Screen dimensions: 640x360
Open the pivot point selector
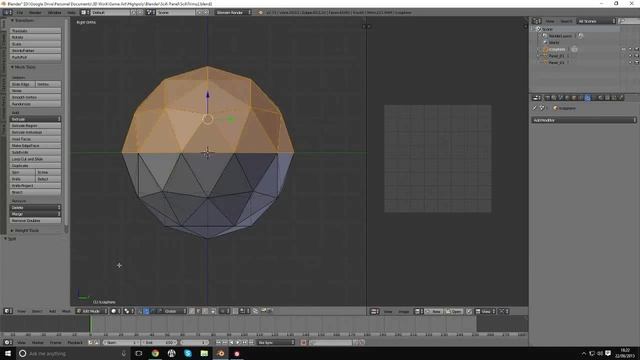[129, 311]
